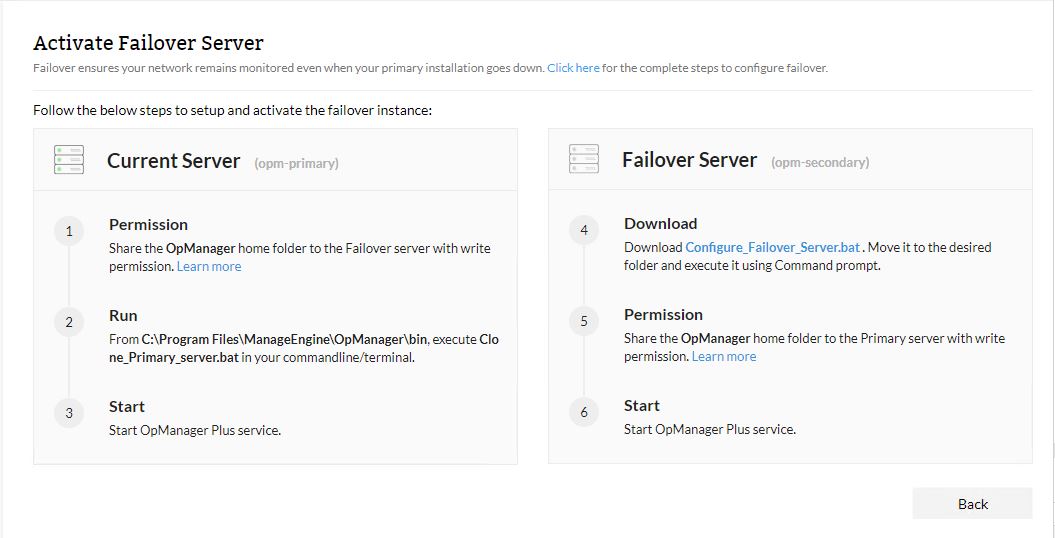Click the Failover Server title text
1055x538 pixels.
(689, 160)
